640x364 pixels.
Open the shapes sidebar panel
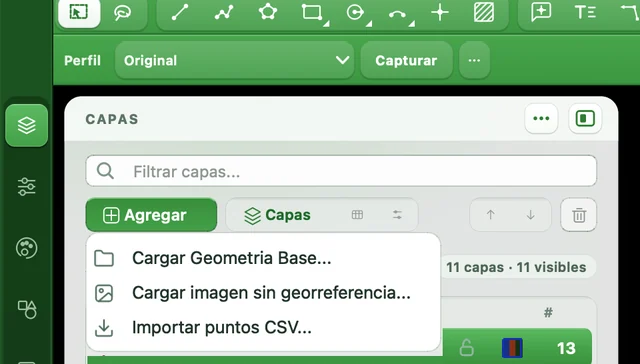tap(27, 309)
